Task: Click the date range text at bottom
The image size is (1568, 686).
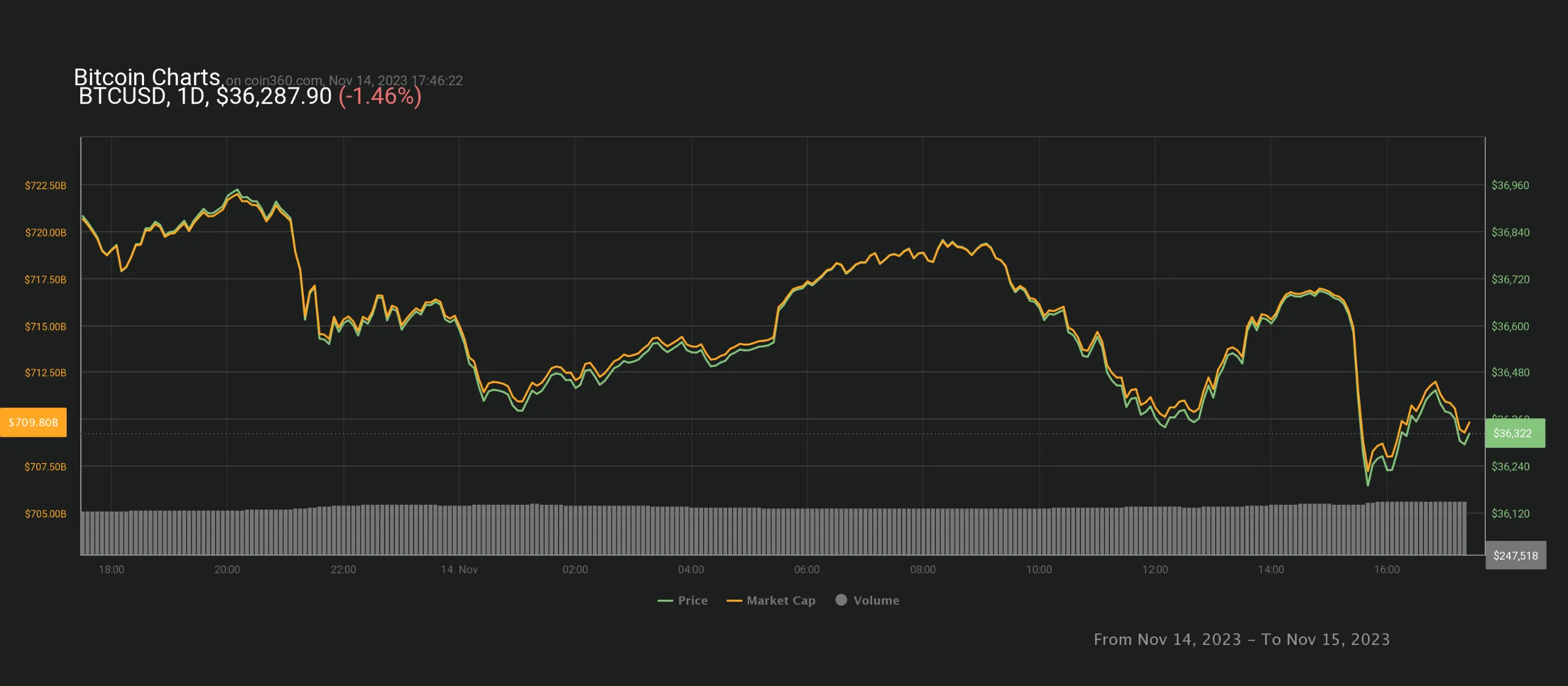Action: point(1241,639)
